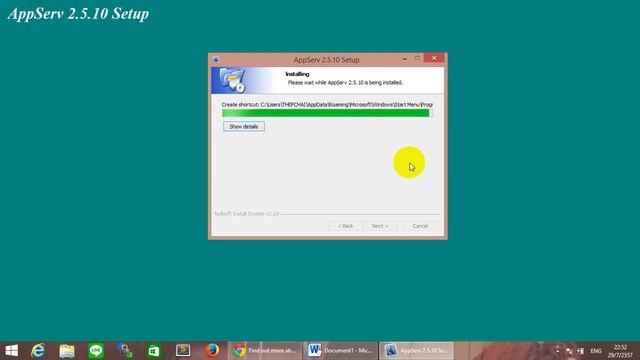Select the AppServ 2.5.10 Setup taskbar button
The width and height of the screenshot is (640, 360).
(416, 351)
